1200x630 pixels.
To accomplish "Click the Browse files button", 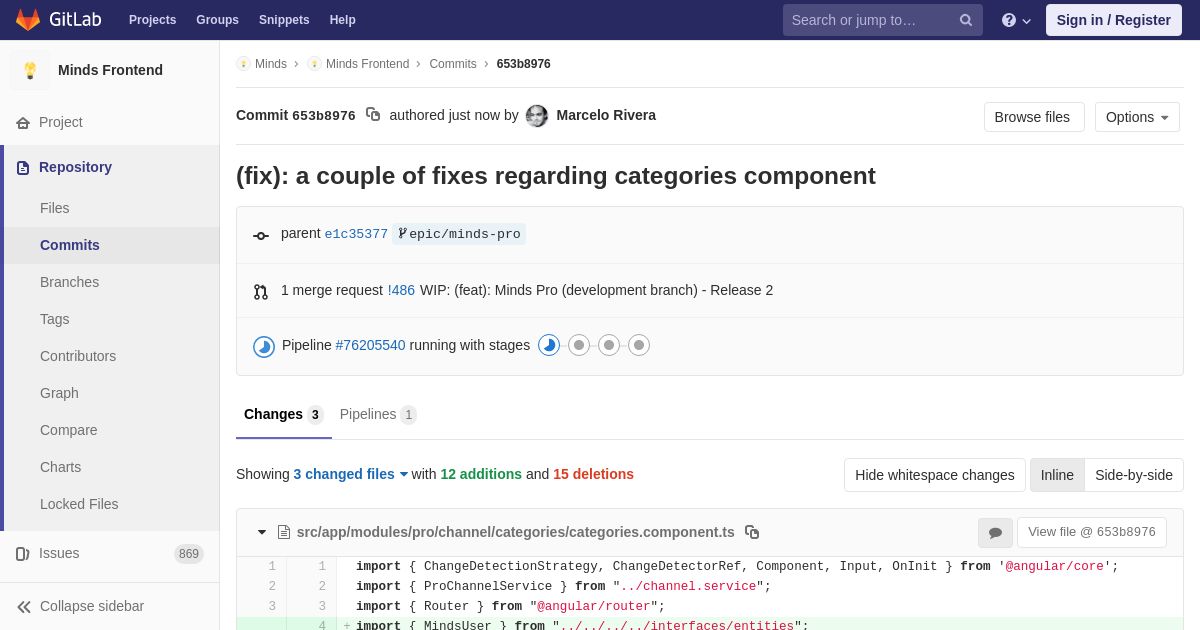I will pyautogui.click(x=1034, y=117).
